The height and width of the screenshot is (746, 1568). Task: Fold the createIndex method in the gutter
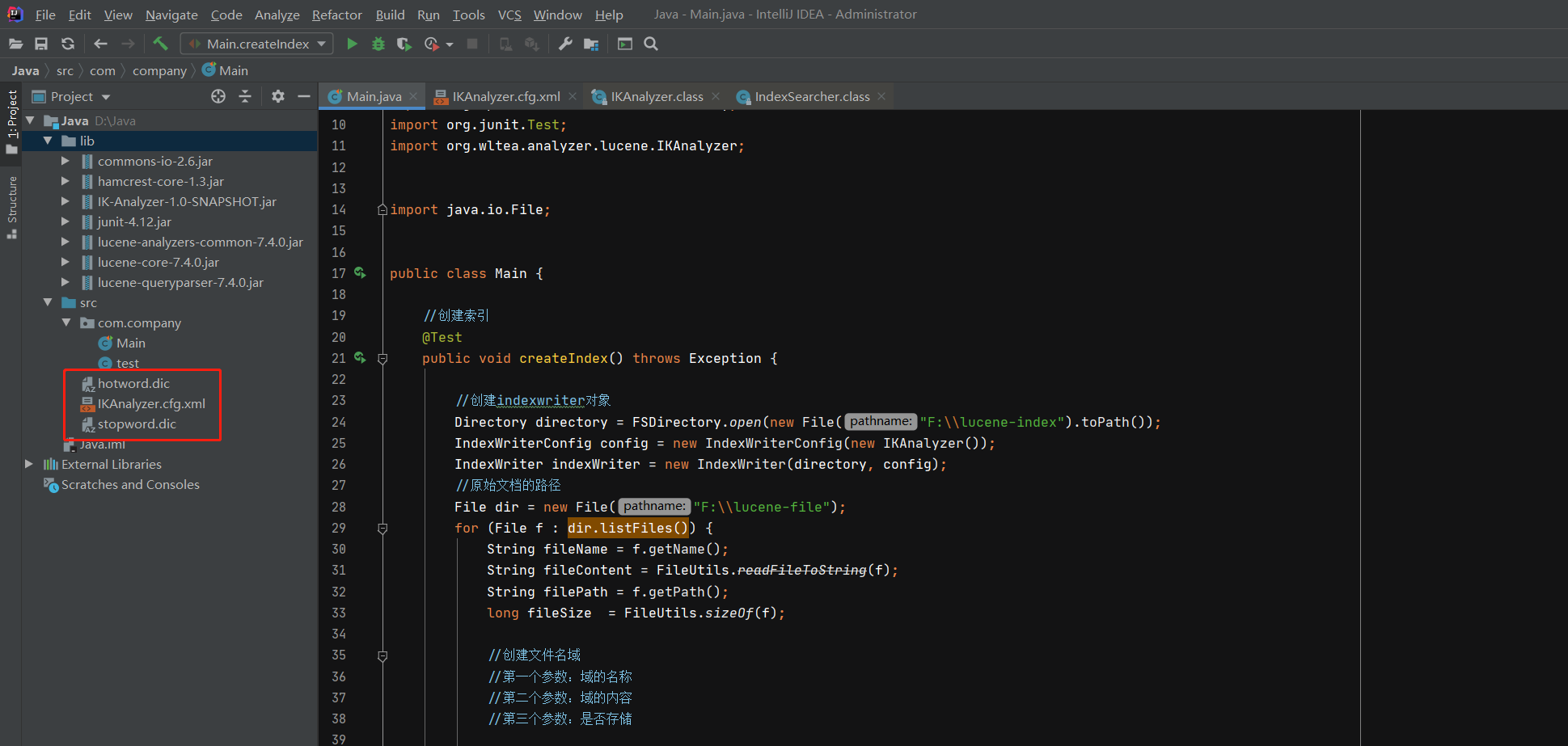pyautogui.click(x=382, y=358)
